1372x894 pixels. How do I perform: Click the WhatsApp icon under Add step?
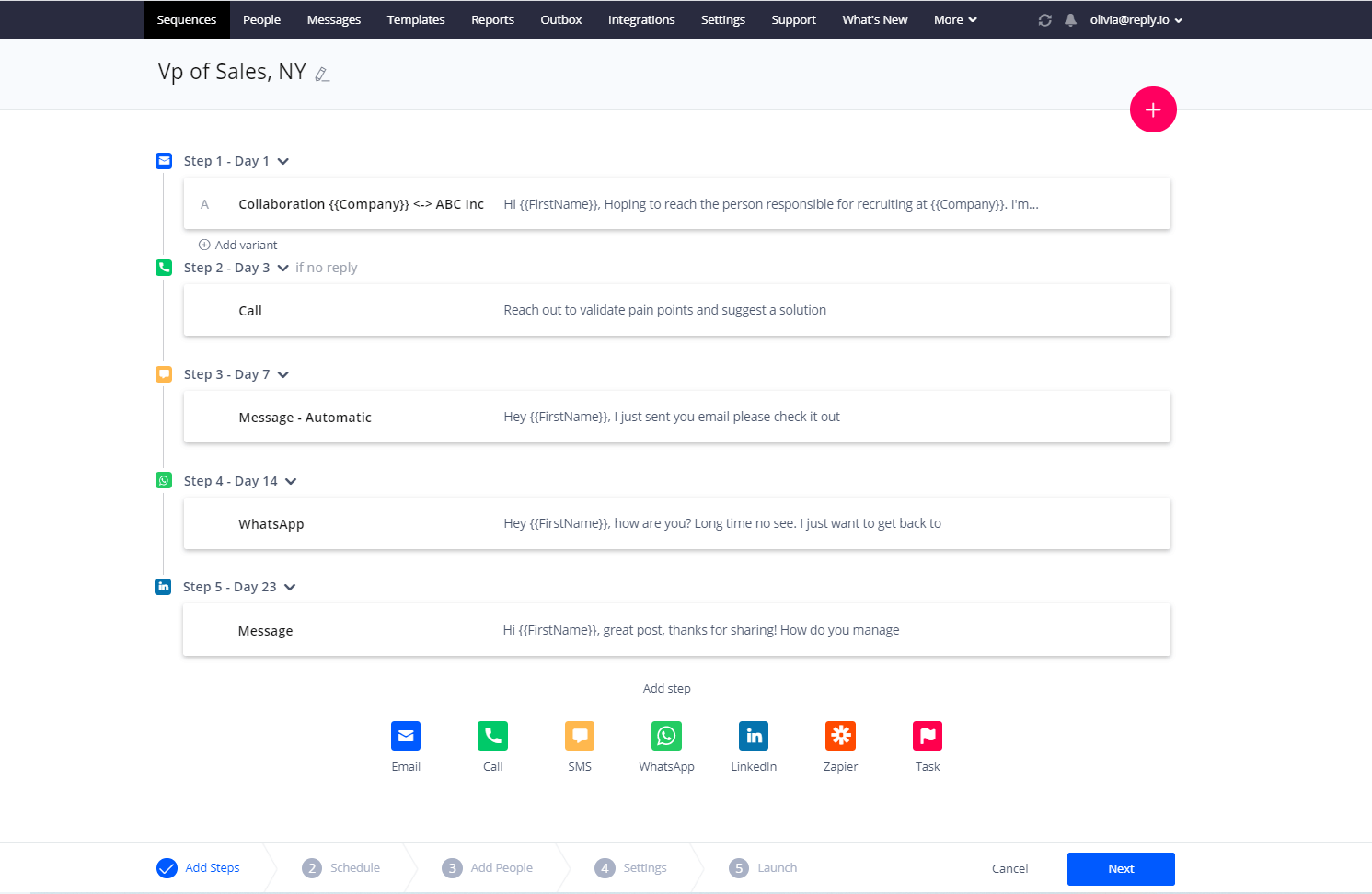click(666, 736)
